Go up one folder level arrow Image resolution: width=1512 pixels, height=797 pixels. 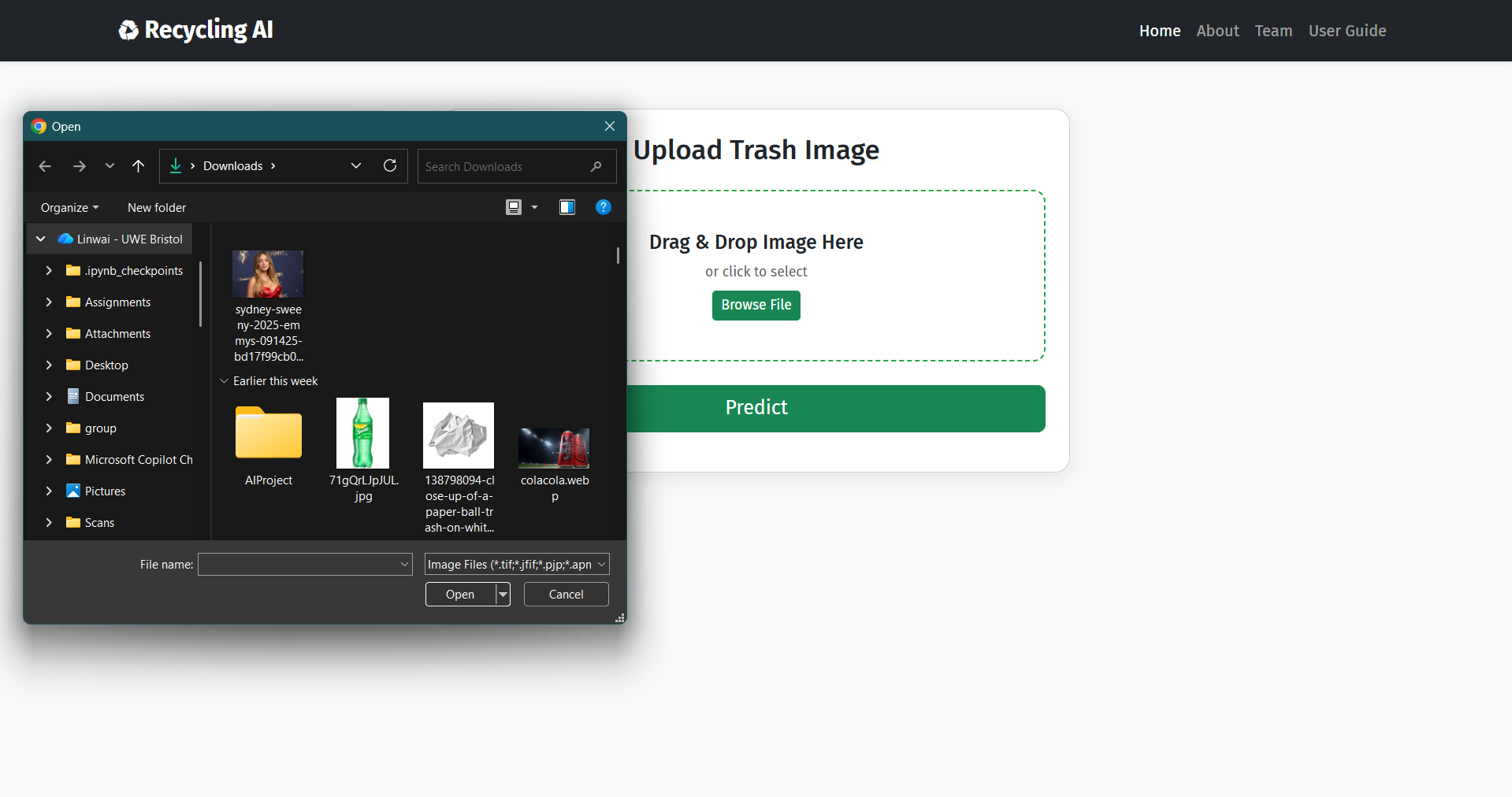pyautogui.click(x=139, y=166)
